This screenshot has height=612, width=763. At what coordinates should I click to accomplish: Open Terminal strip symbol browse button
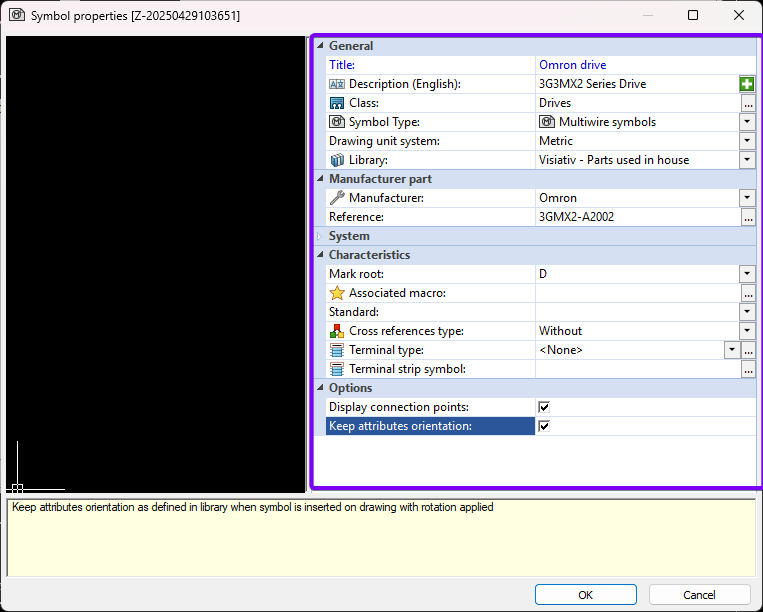(x=747, y=369)
